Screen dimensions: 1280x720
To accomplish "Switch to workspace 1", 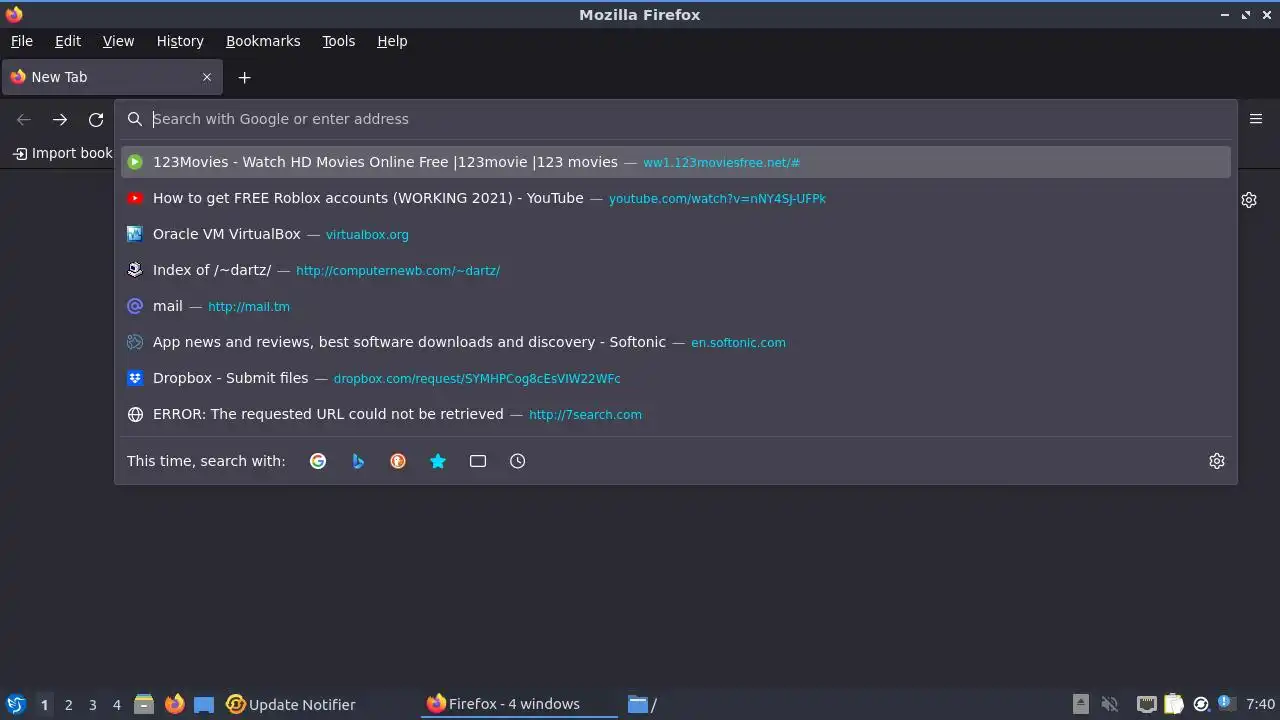I will 44,705.
